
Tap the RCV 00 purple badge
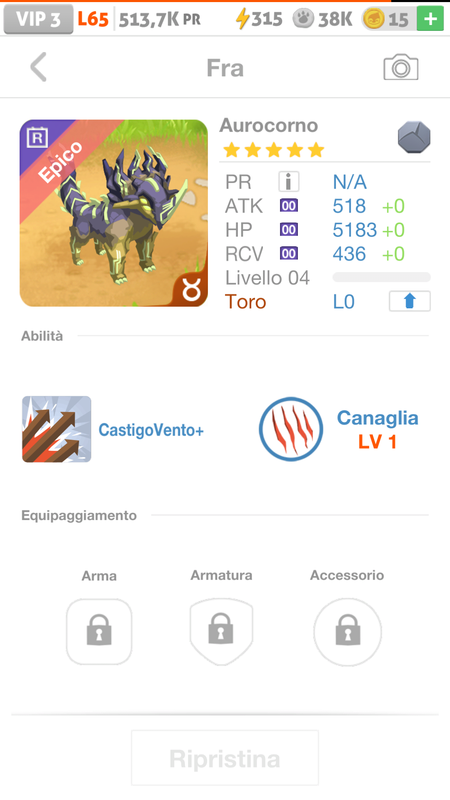(289, 254)
